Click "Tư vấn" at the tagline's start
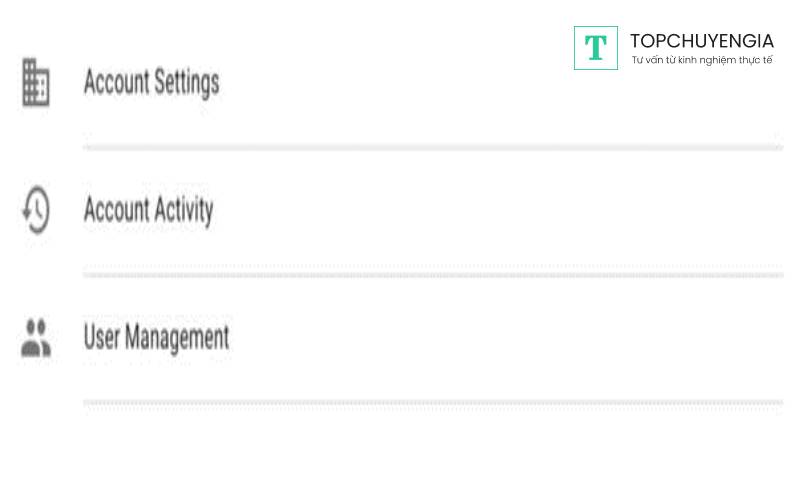Viewport: 800px width, 500px height. [x=646, y=61]
